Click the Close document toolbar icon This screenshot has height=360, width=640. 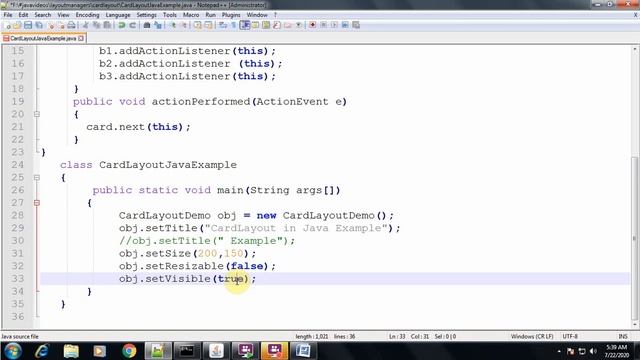click(51, 25)
